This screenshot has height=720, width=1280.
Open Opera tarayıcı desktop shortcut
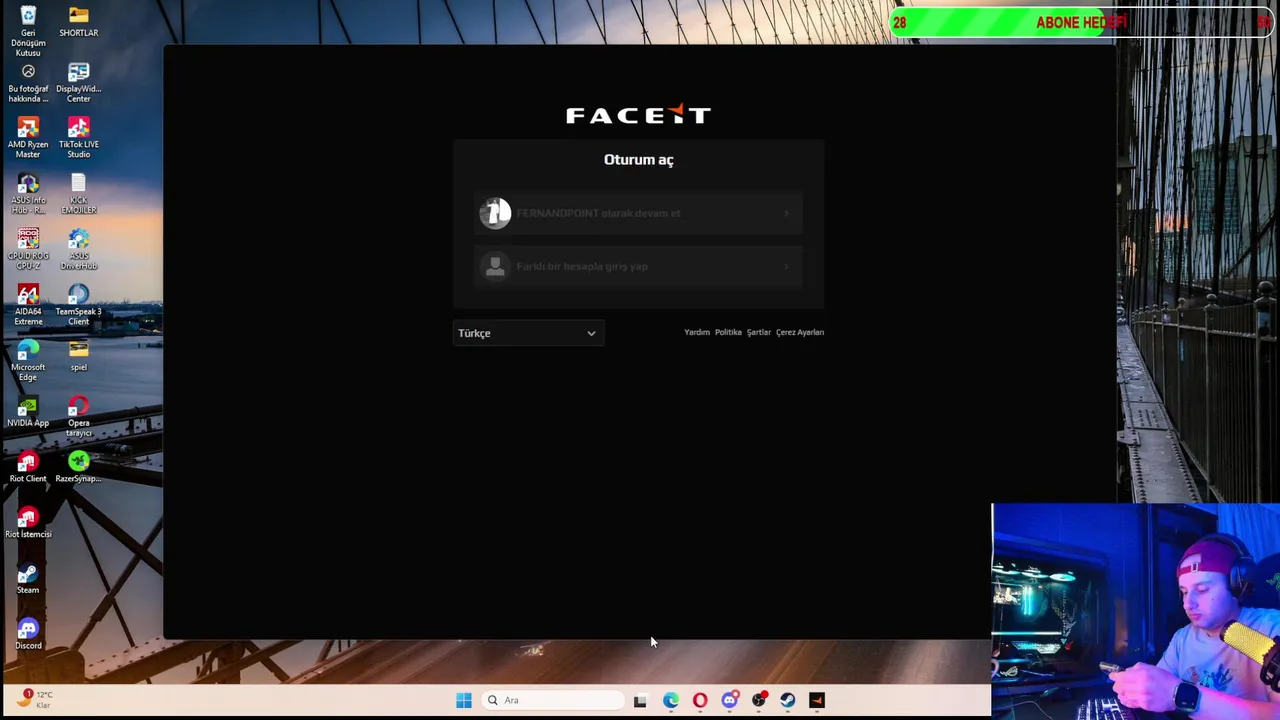[78, 417]
